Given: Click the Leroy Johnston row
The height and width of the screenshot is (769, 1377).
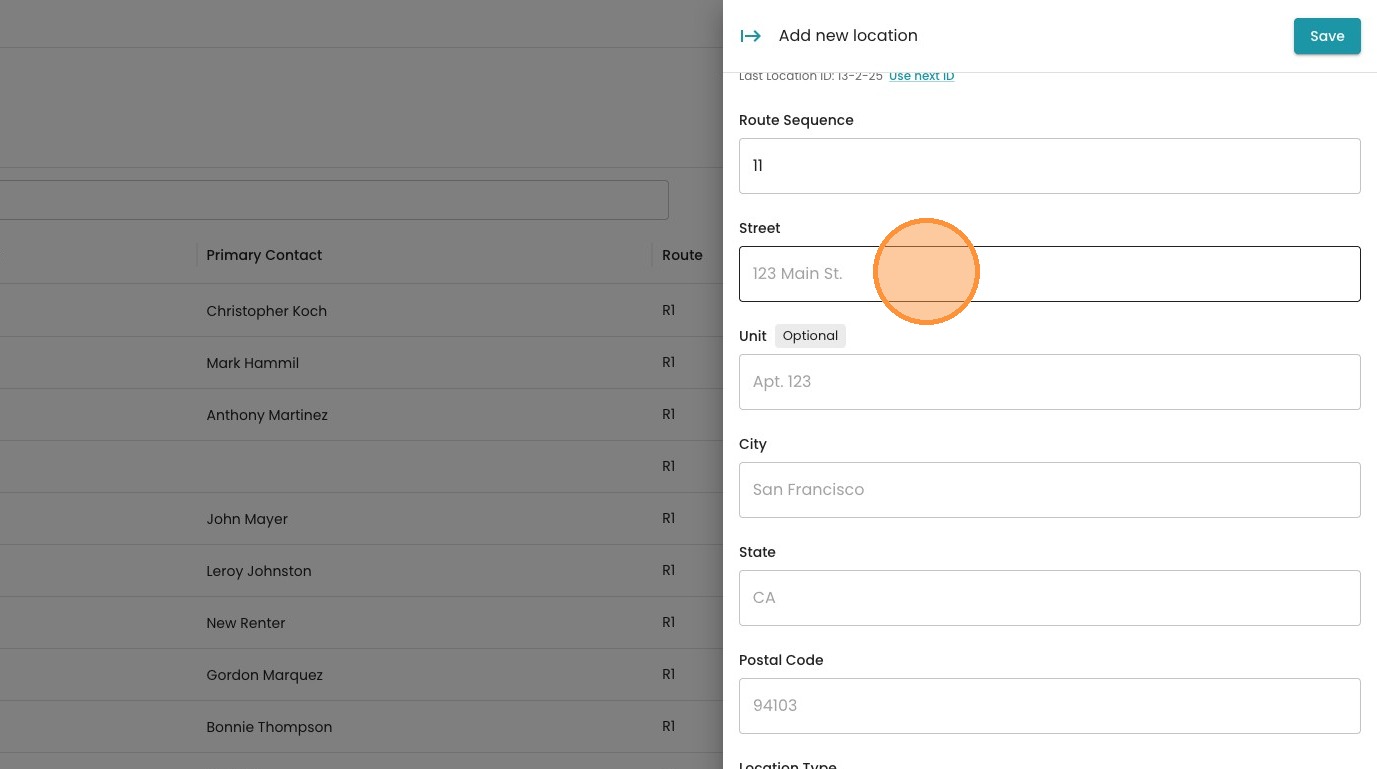Looking at the screenshot, I should (259, 571).
